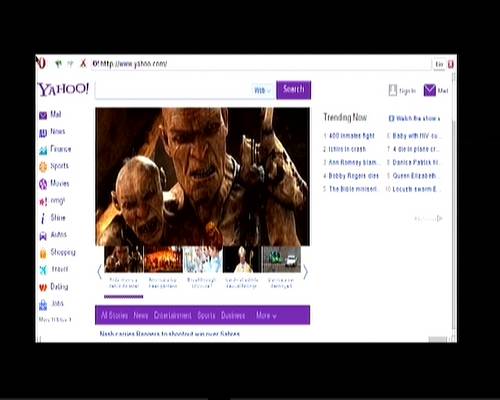Select the pope carousel thumbnail
This screenshot has width=500, height=400.
pyautogui.click(x=242, y=259)
